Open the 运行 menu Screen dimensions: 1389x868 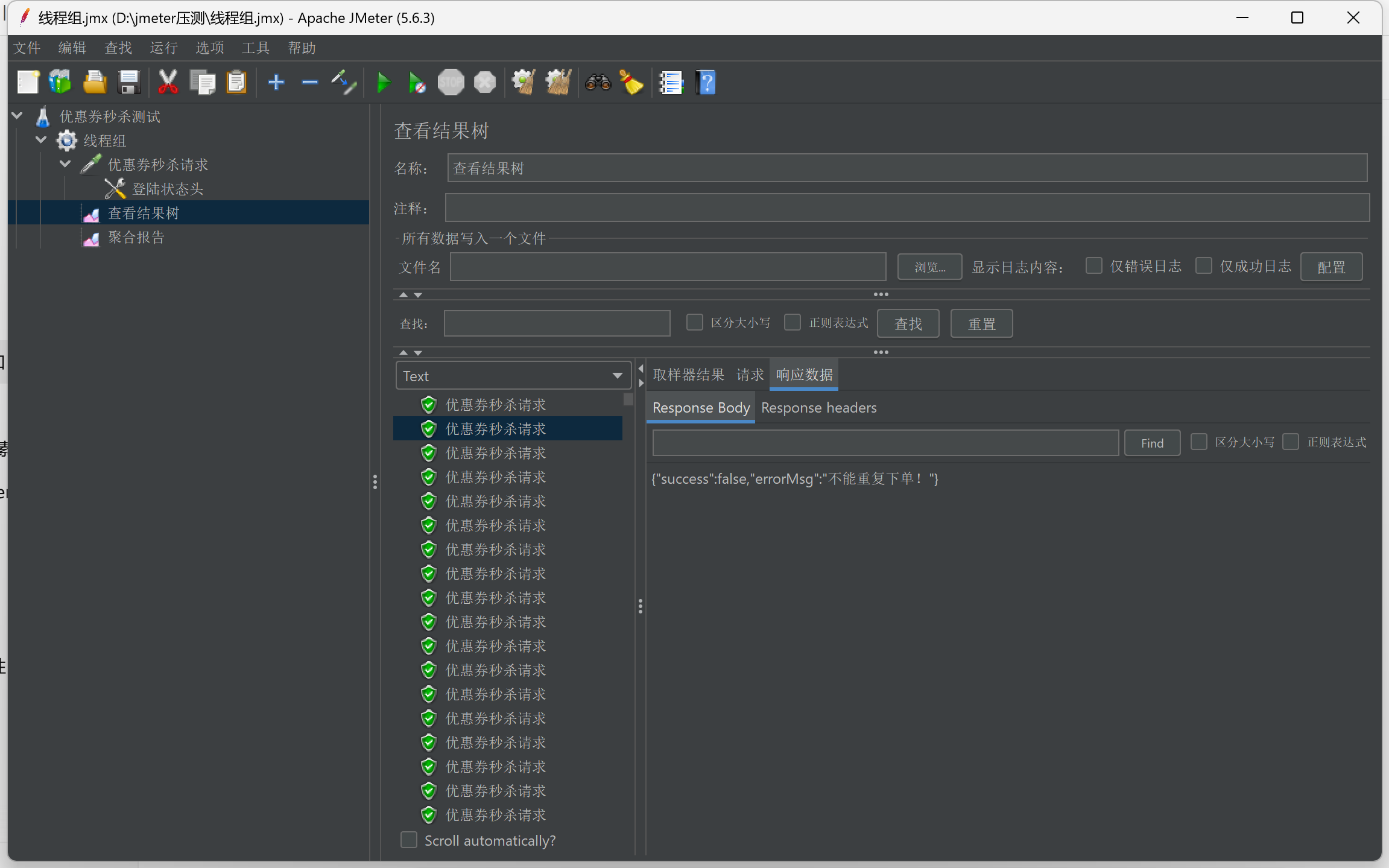point(163,48)
